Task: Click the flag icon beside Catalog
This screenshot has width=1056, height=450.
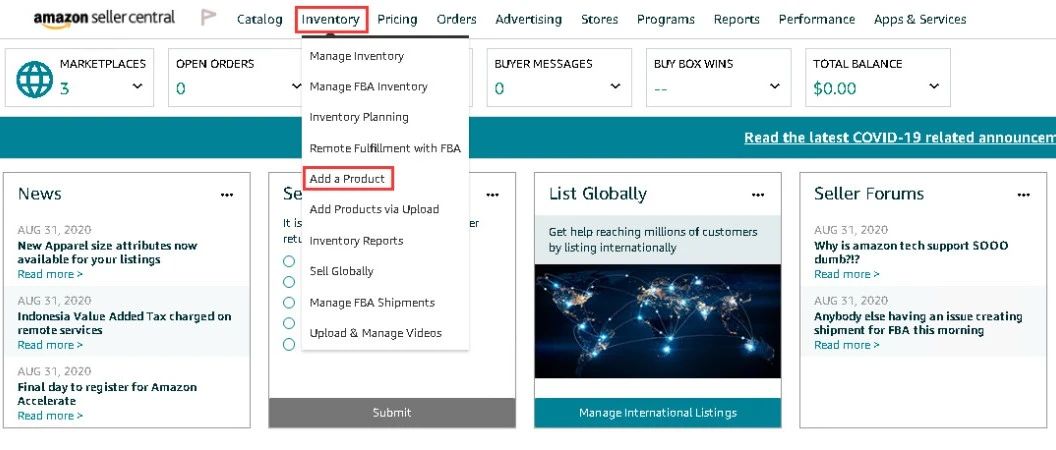Action: click(x=209, y=18)
